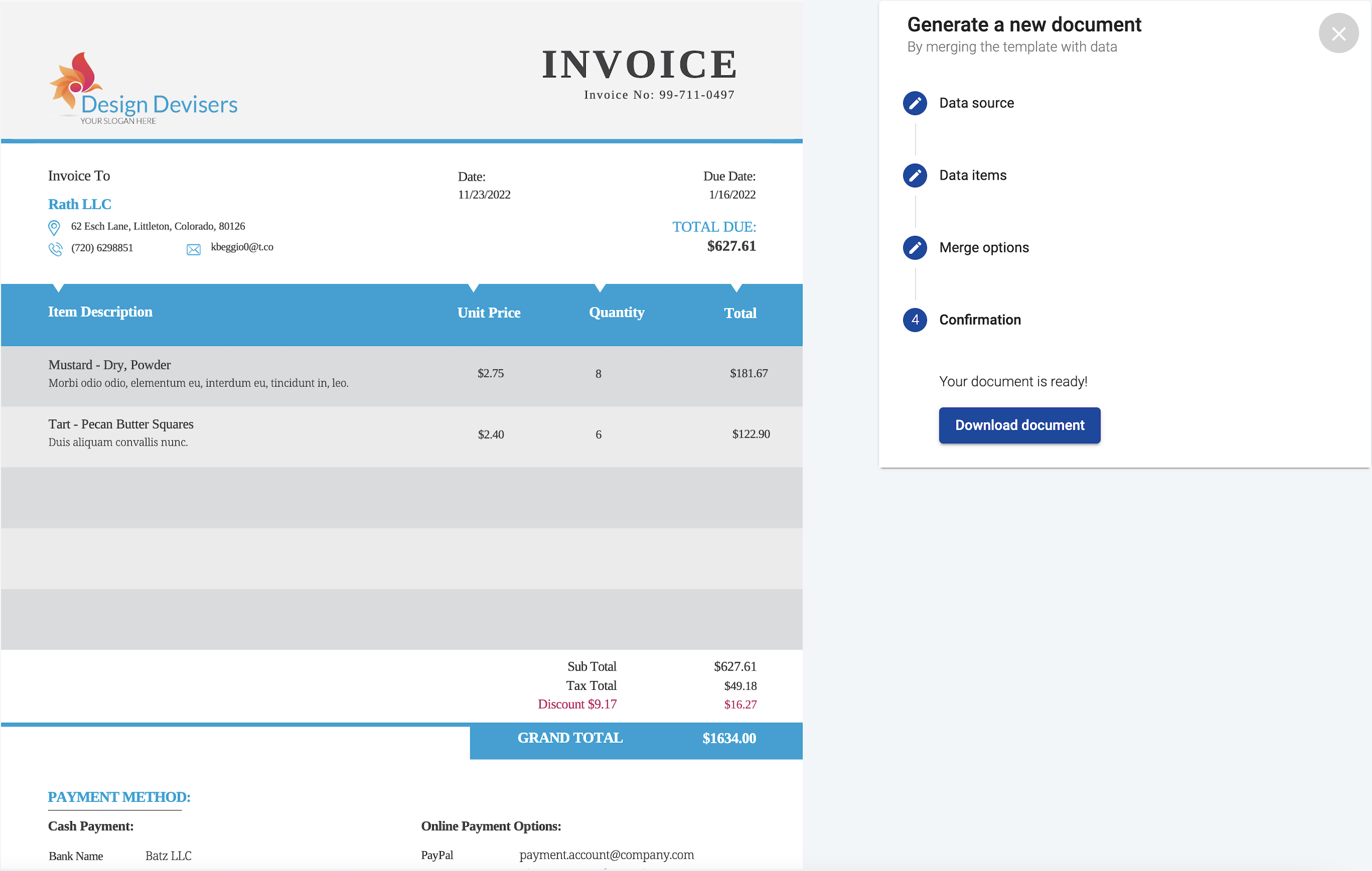Screen dimensions: 1372x871
Task: Edit the Data source step pencil icon
Action: coord(914,103)
